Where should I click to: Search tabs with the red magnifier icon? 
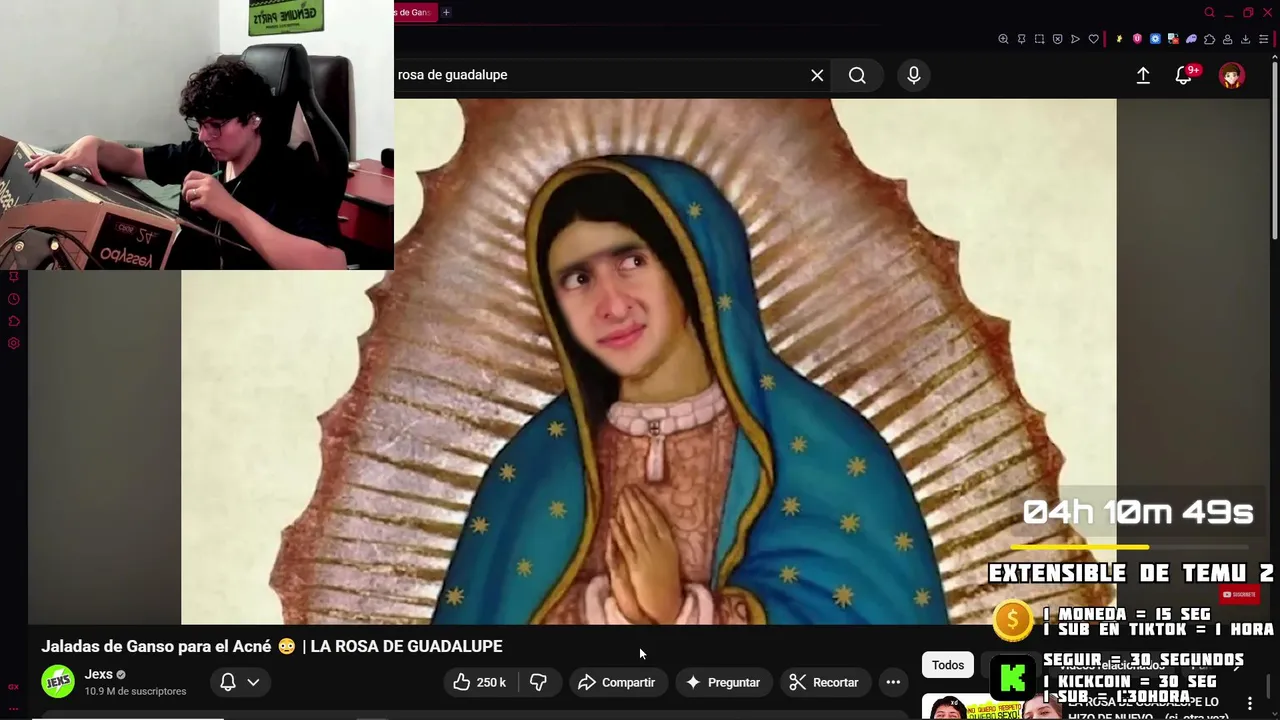tap(1210, 13)
